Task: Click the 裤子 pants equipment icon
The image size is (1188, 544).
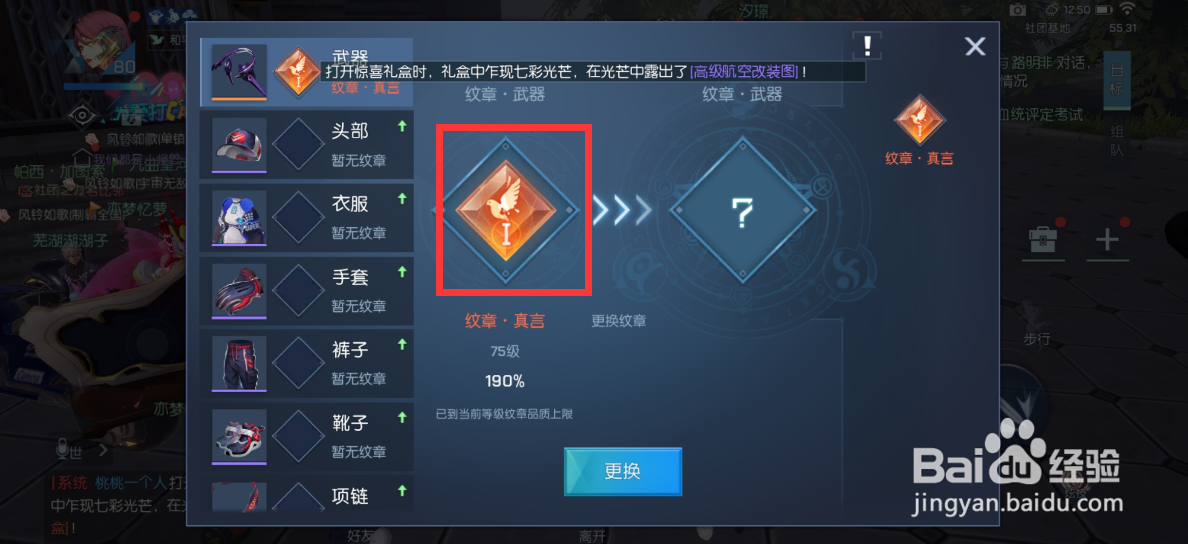Action: click(x=239, y=362)
